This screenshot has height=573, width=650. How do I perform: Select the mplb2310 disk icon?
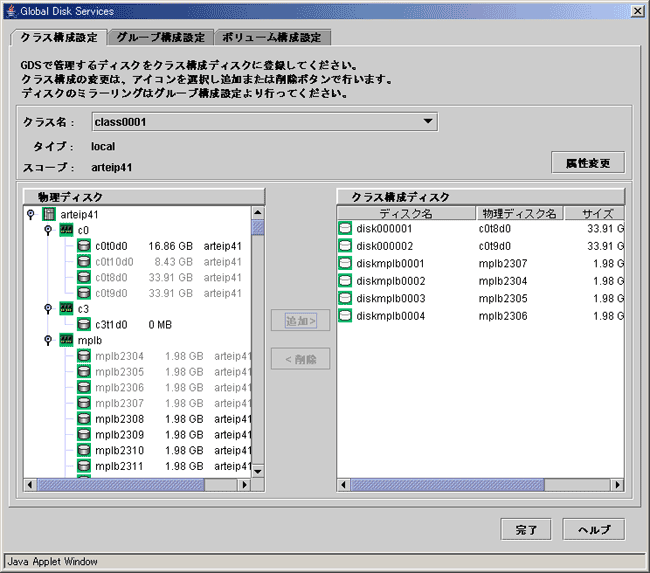(84, 451)
